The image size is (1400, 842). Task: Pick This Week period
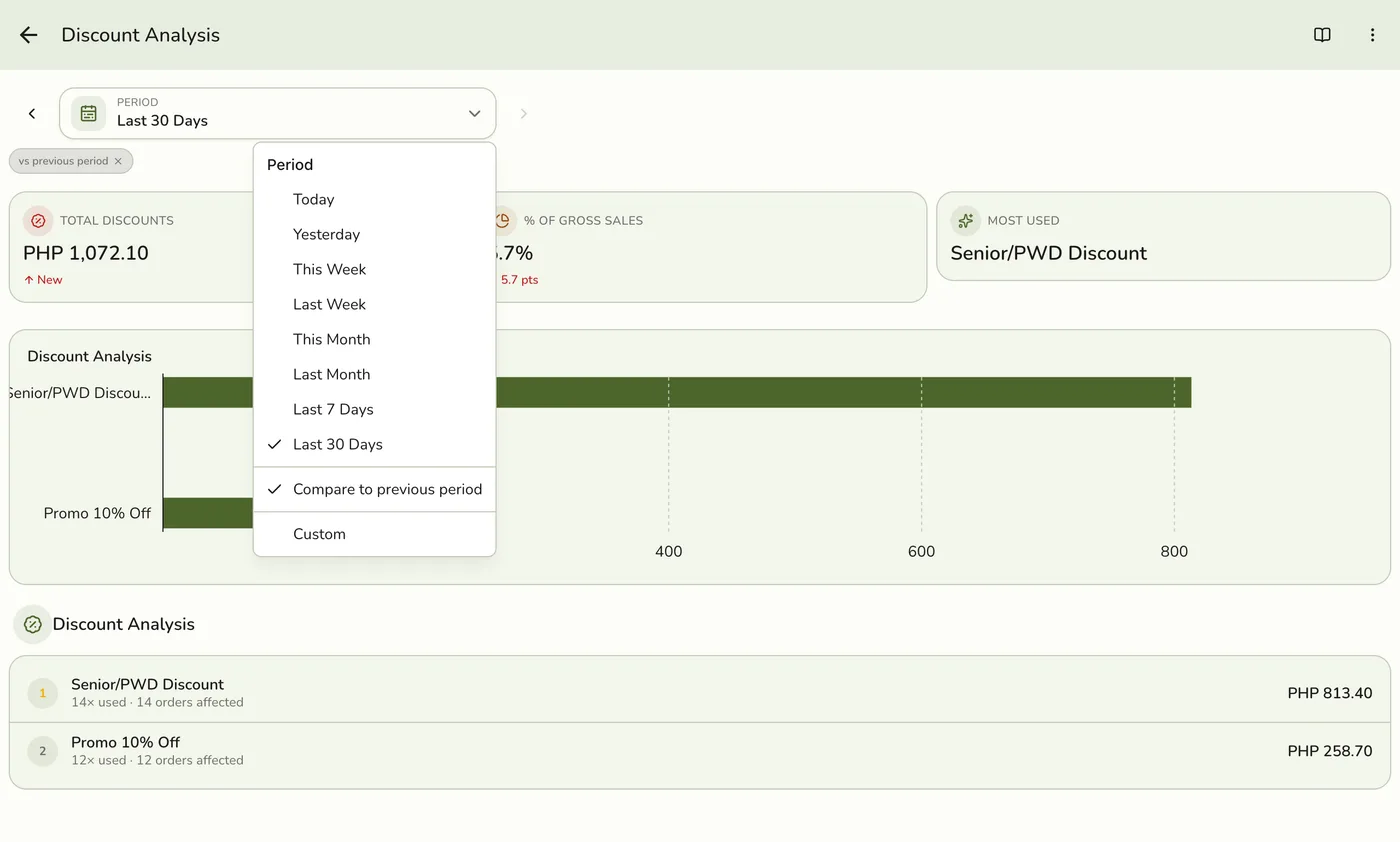click(x=374, y=270)
